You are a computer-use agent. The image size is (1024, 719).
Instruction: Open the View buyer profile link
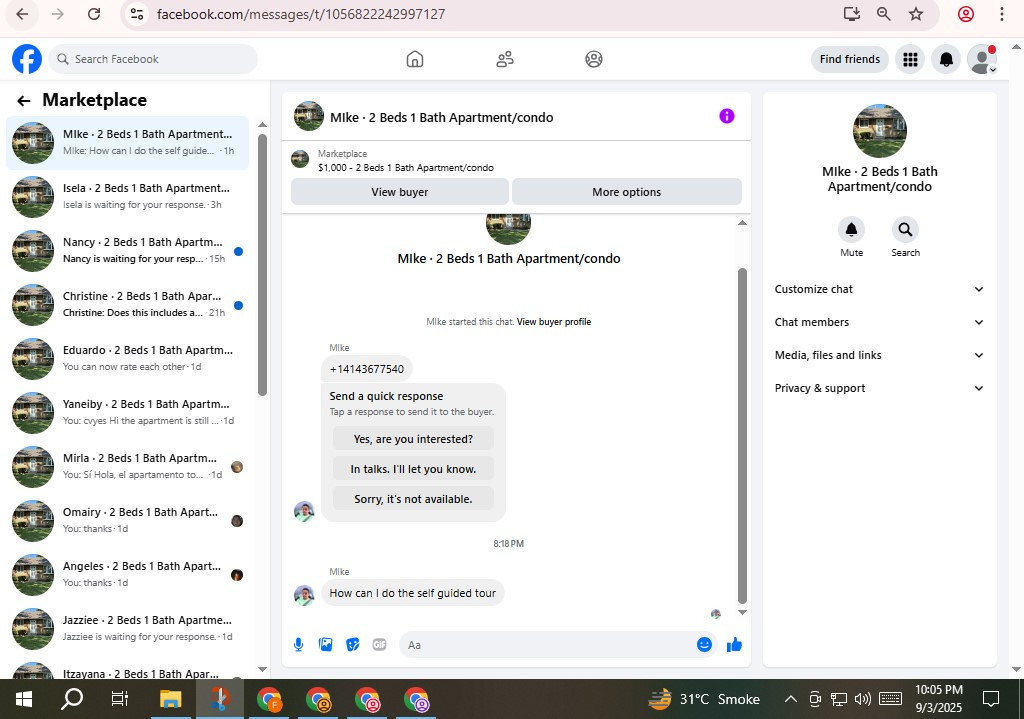pyautogui.click(x=554, y=322)
